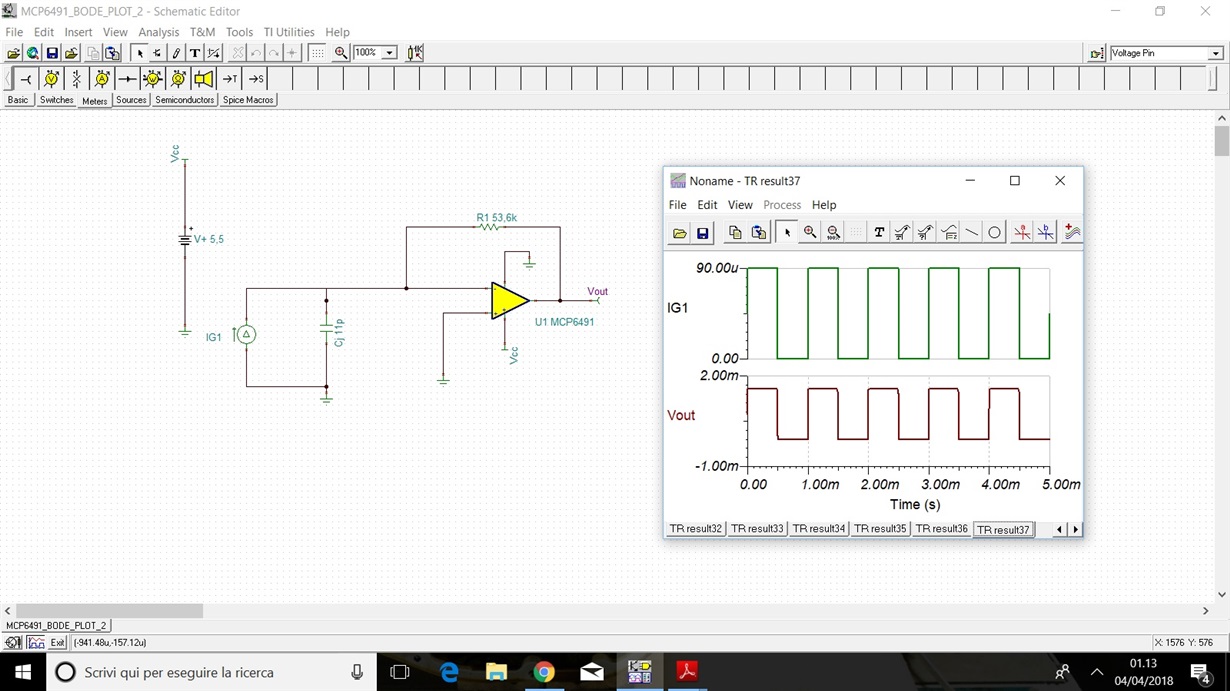Click the U1 MCP6491 op-amp label

tap(564, 322)
